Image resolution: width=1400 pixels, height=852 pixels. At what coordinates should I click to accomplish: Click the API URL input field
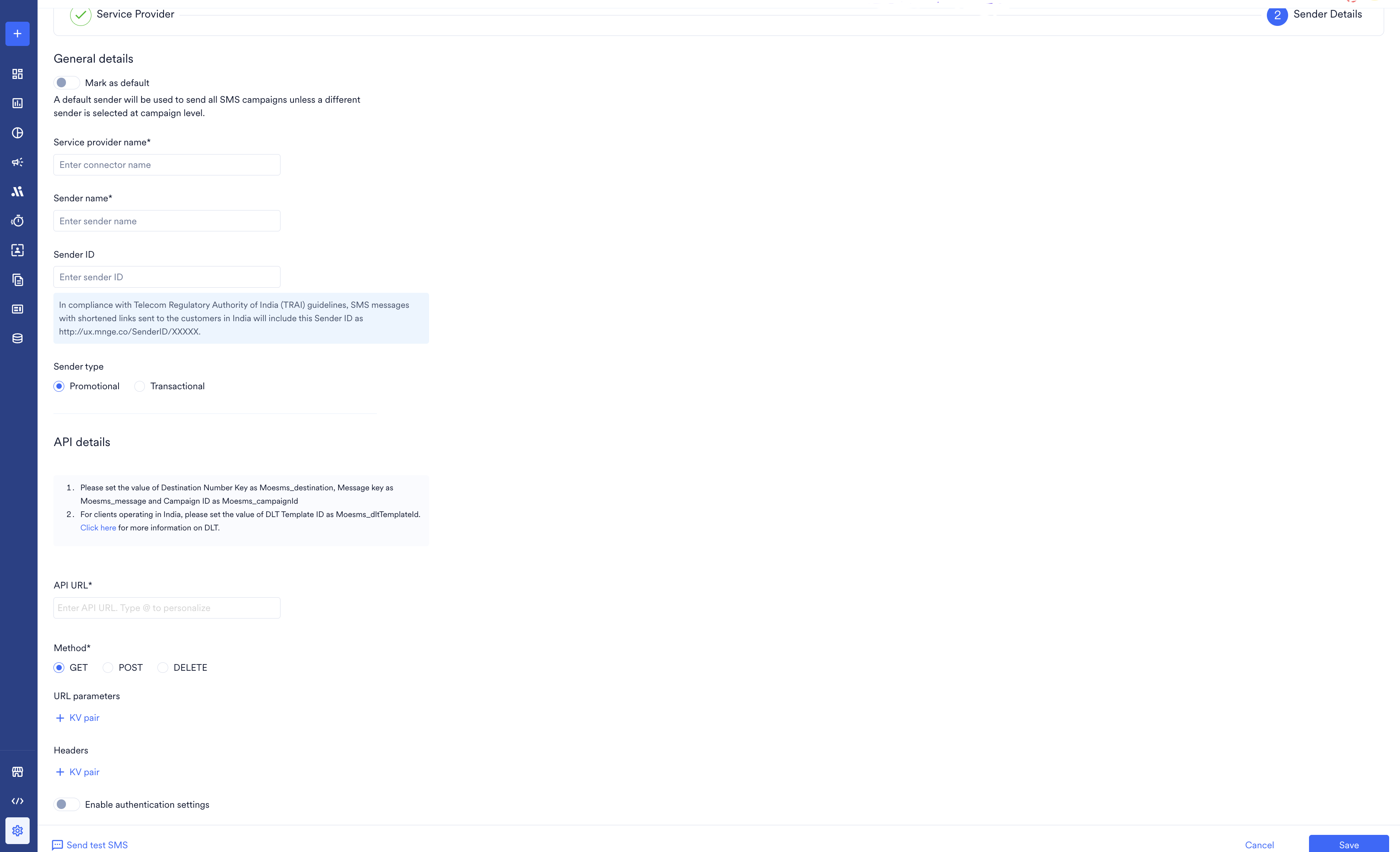[167, 608]
